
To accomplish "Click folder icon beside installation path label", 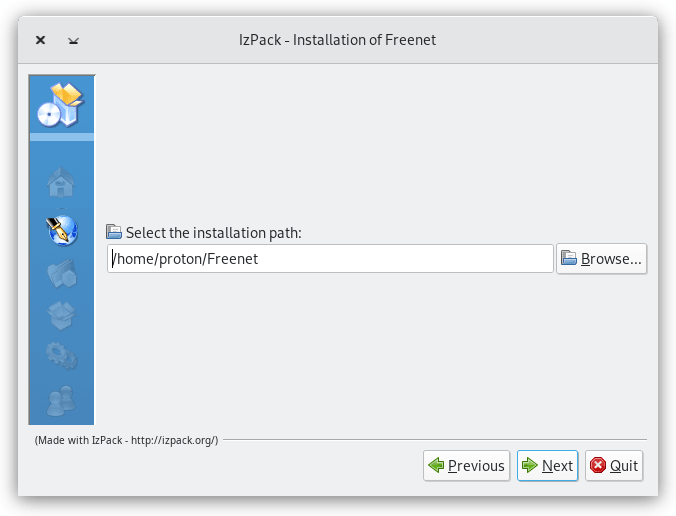I will coord(114,232).
